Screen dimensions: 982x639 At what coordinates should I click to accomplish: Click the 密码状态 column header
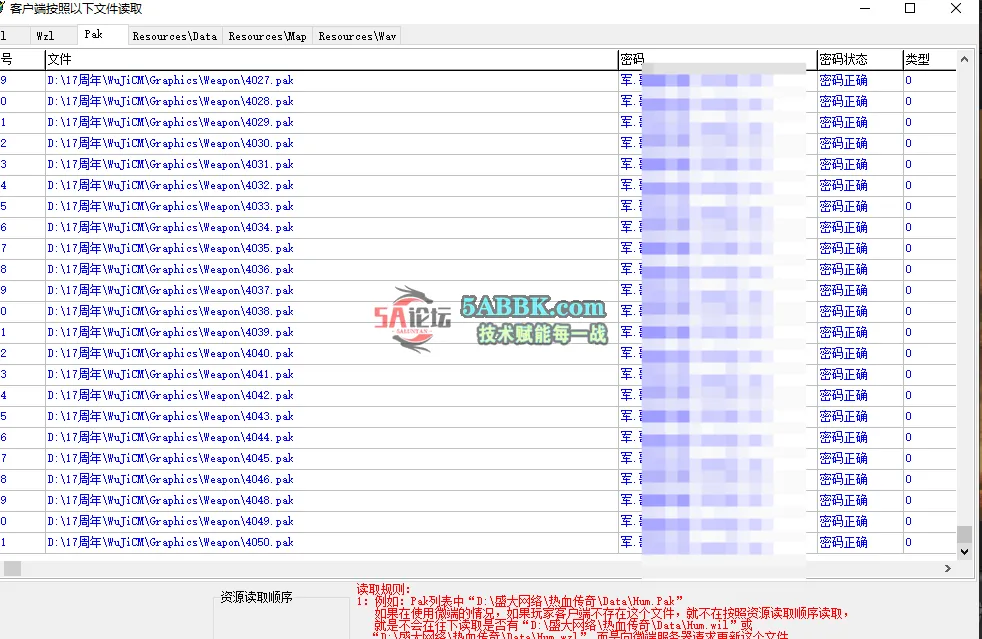pos(860,60)
